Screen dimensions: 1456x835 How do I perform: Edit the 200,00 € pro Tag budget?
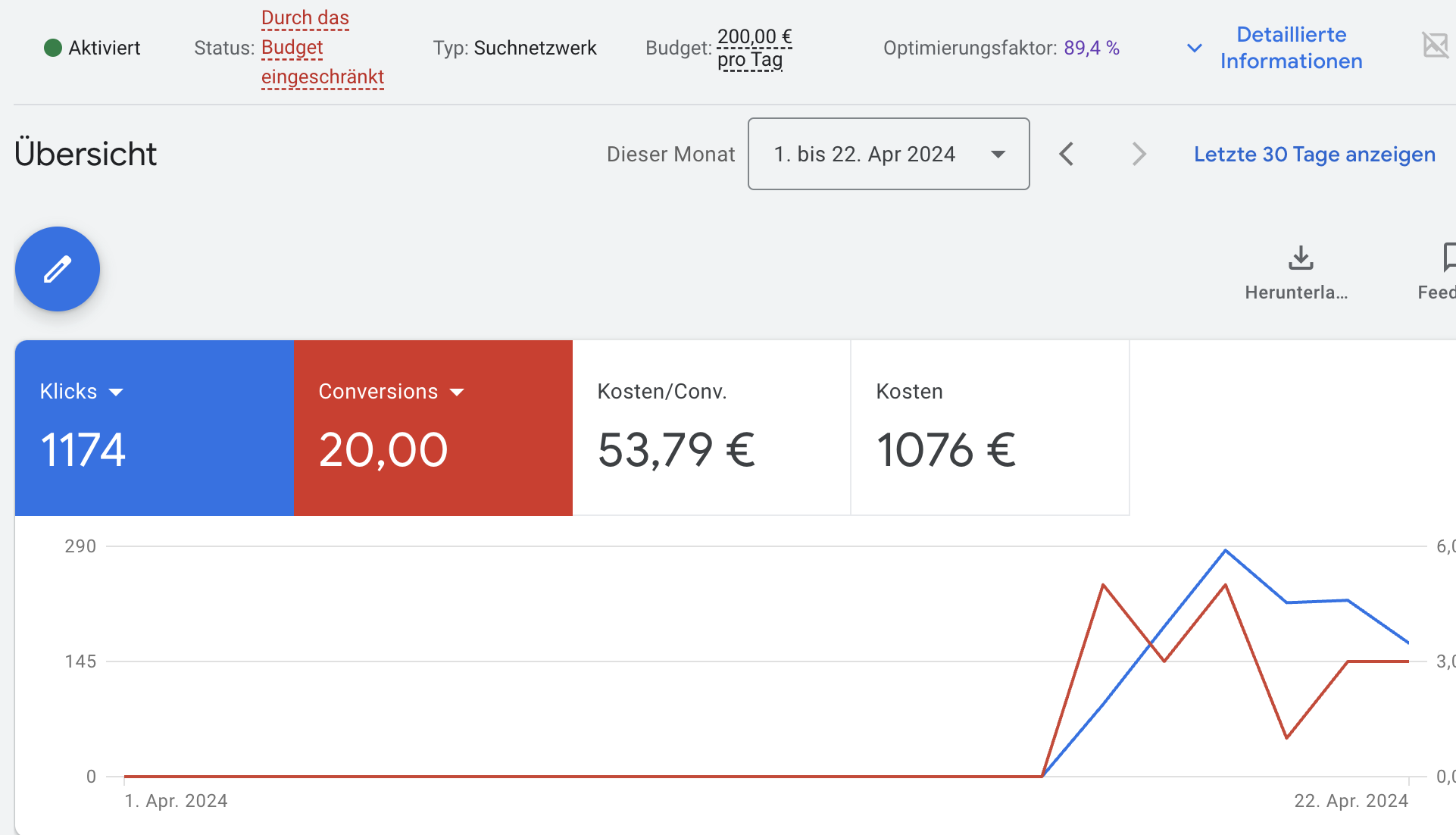[752, 48]
